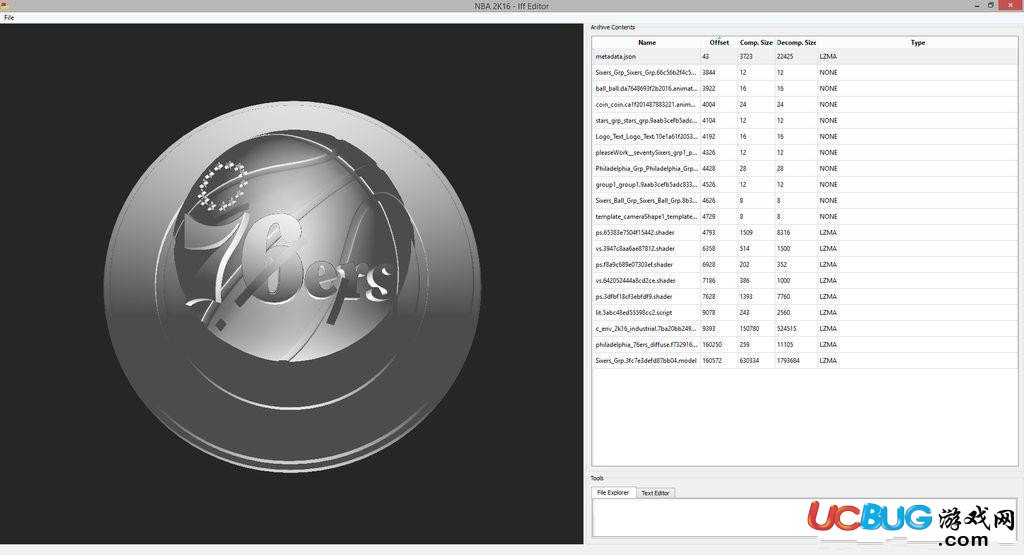
Task: Click compressed size value 630334
Action: click(x=750, y=360)
